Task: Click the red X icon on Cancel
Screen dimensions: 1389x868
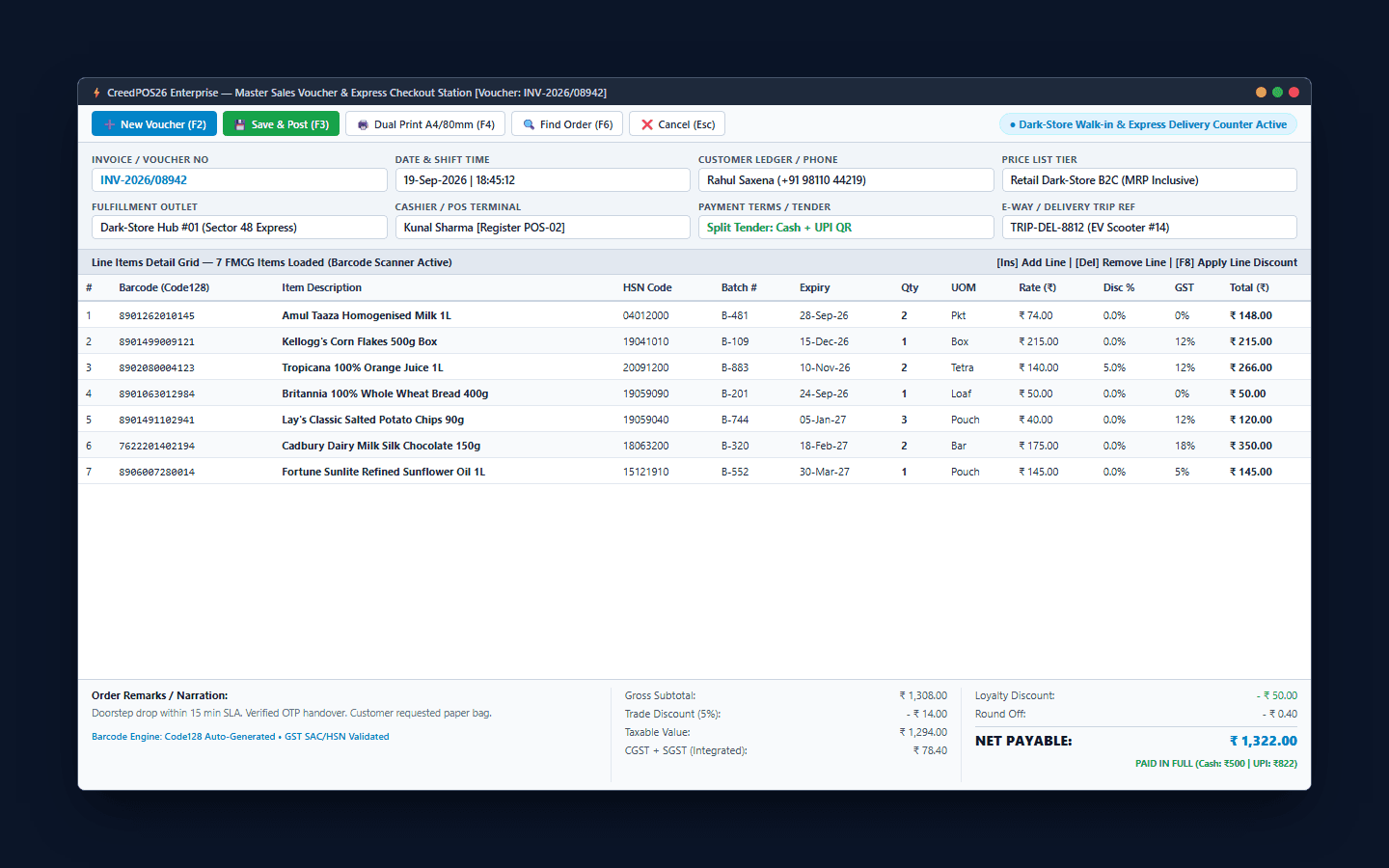Action: tap(647, 124)
